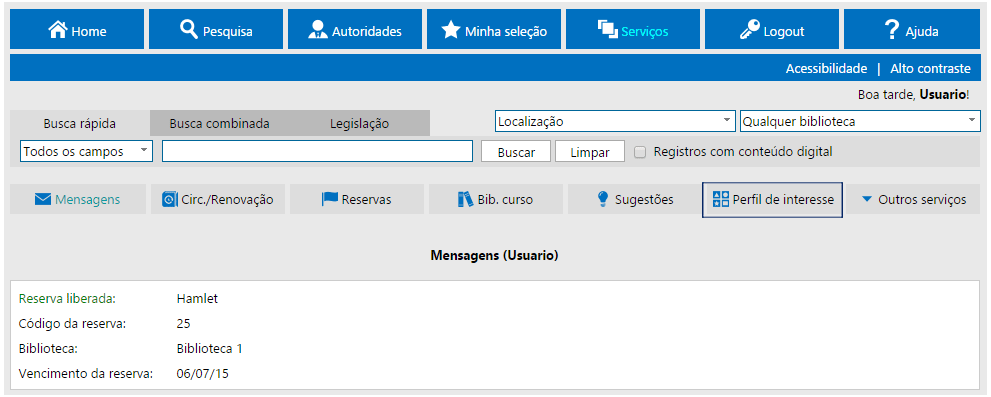Click the Ajuda question mark icon
The width and height of the screenshot is (991, 397).
click(891, 30)
